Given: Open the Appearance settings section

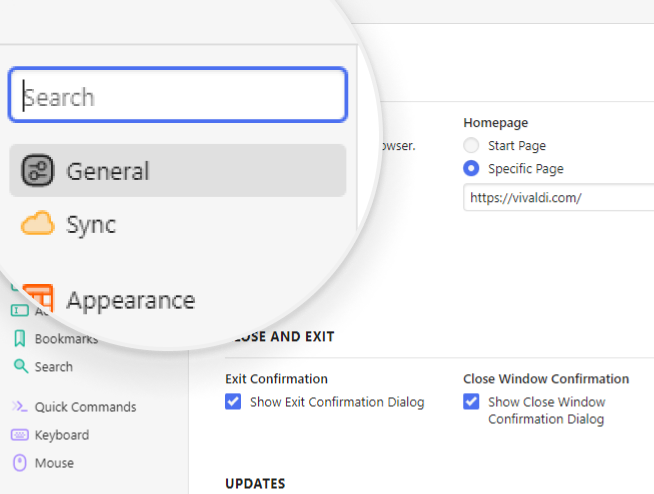Looking at the screenshot, I should [x=131, y=300].
